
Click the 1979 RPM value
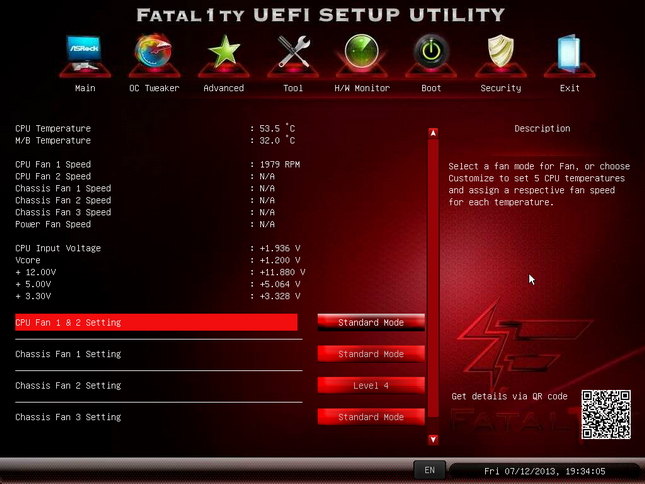[280, 164]
